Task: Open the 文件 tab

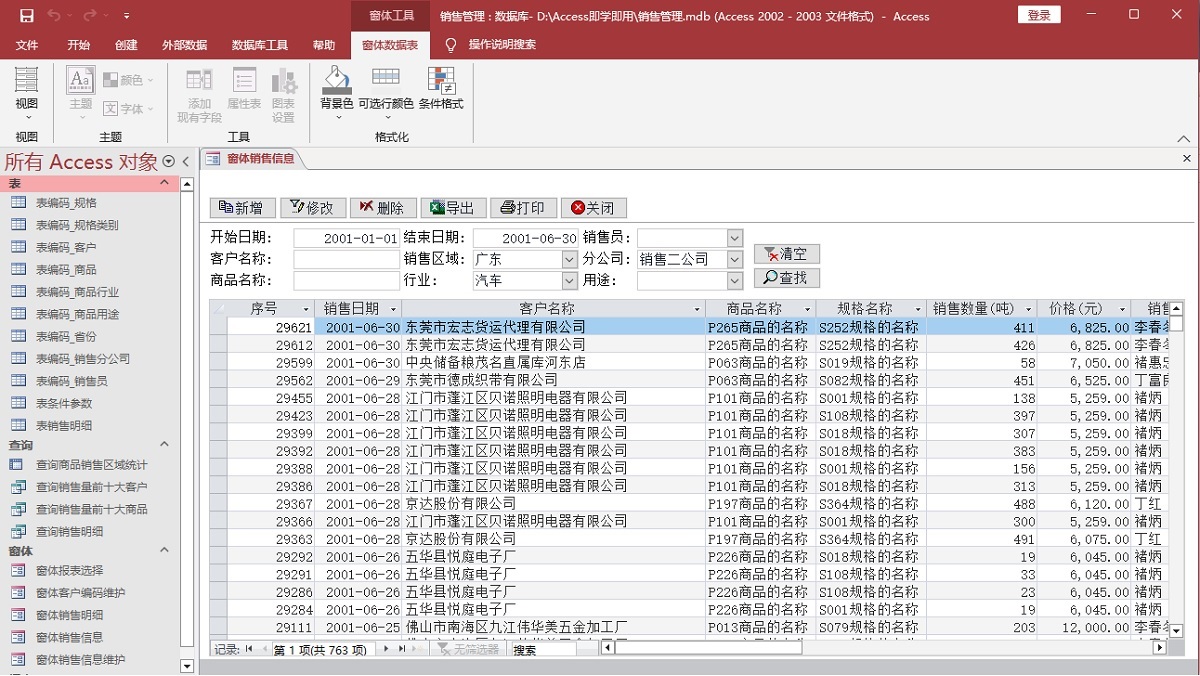Action: 27,45
